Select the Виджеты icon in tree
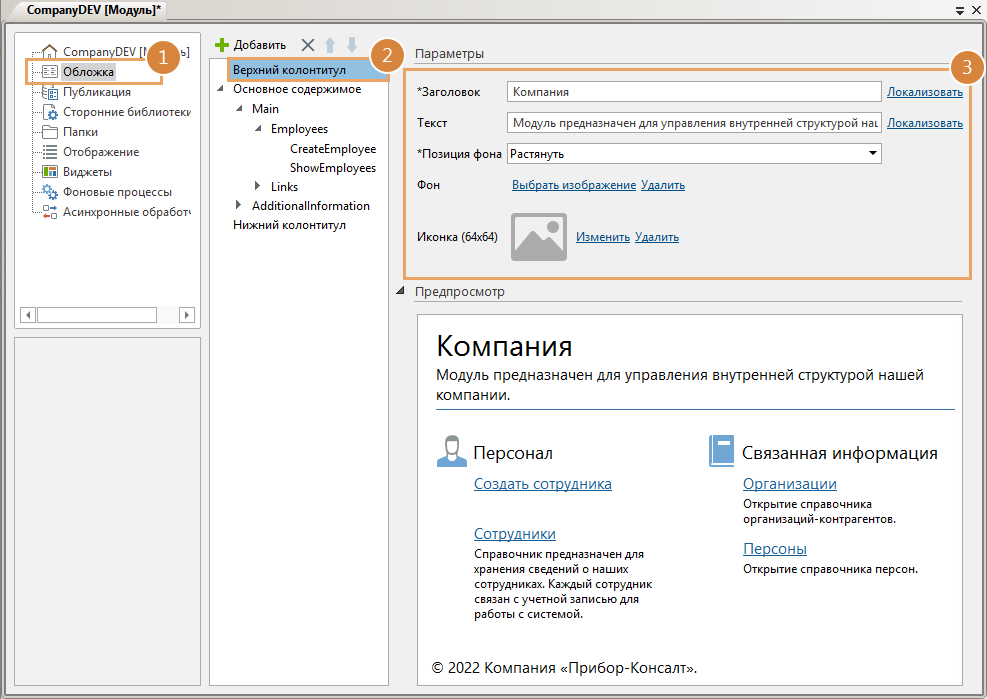The image size is (987, 699). click(50, 172)
